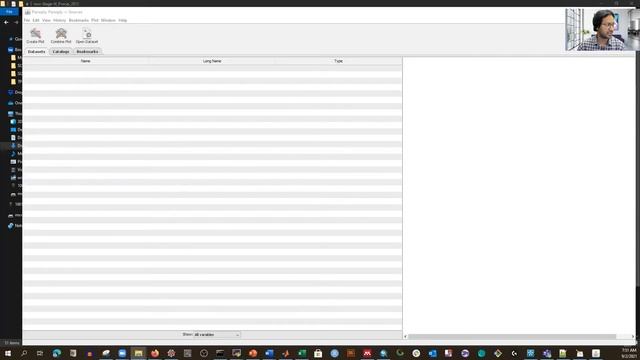
Task: Select OneDrive in File Explorer sidebar
Action: click(16, 103)
